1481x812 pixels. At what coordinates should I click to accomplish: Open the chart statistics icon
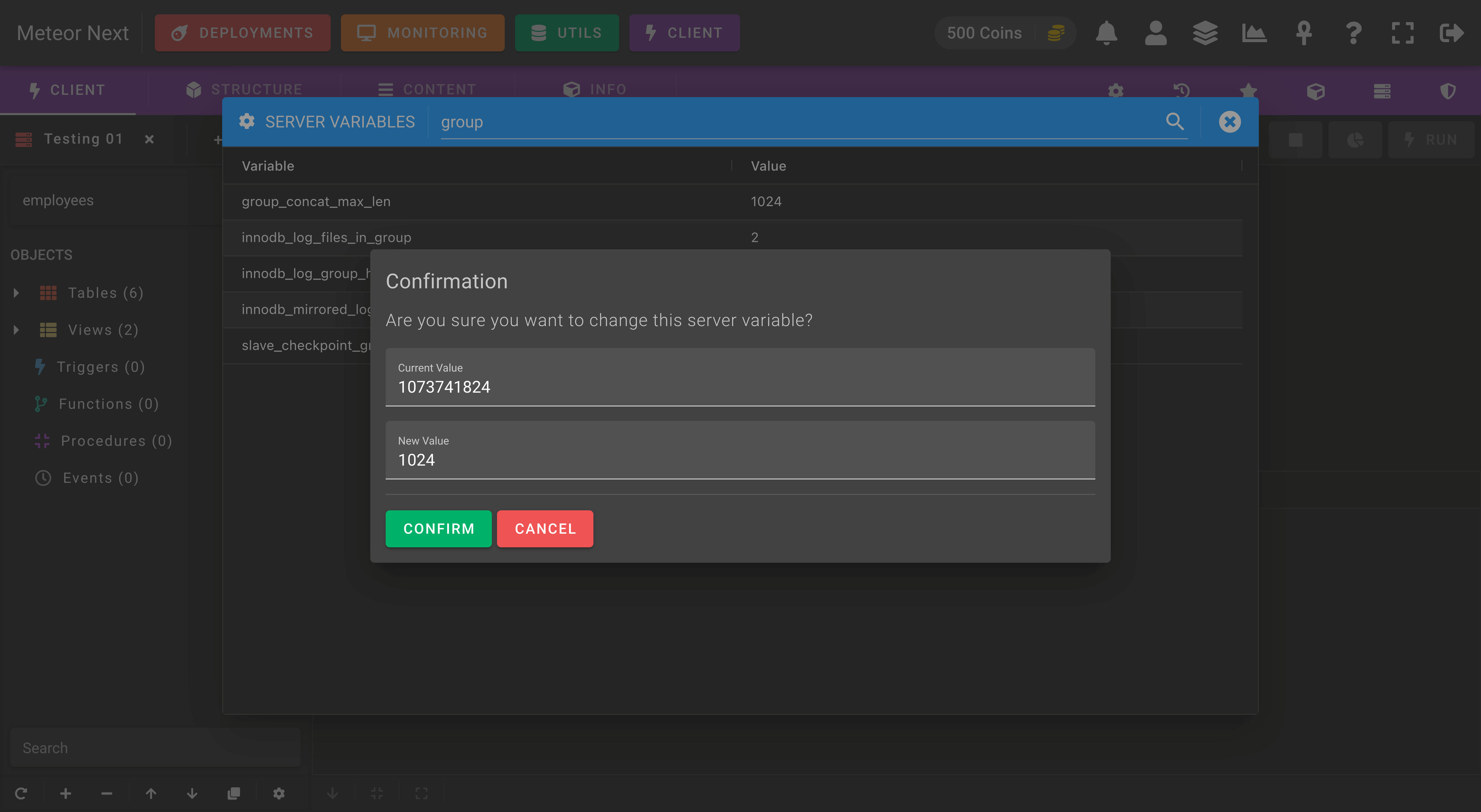click(x=1254, y=33)
